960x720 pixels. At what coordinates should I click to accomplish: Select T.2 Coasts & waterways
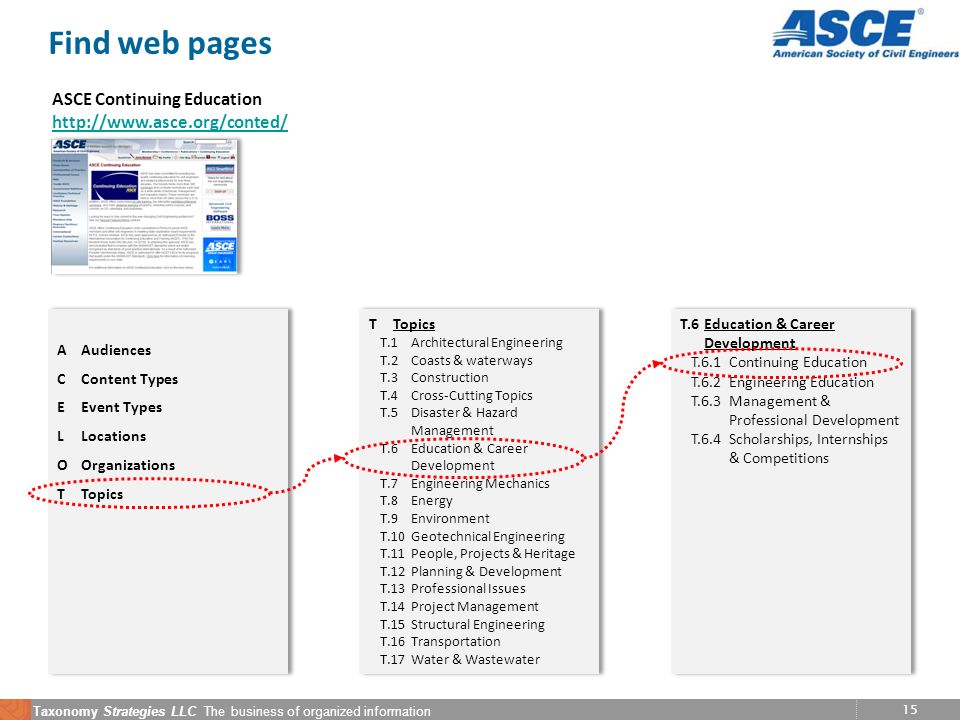[x=456, y=361]
